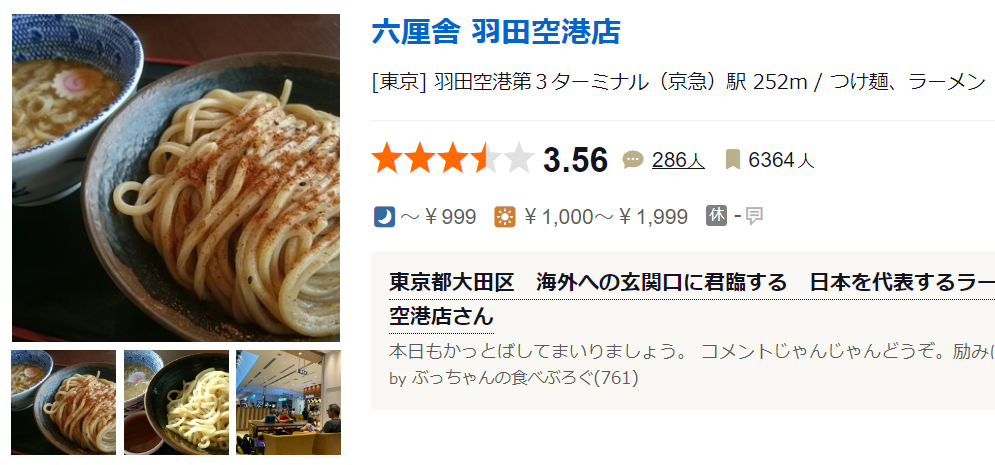Click the 休 holiday icon

click(x=716, y=216)
